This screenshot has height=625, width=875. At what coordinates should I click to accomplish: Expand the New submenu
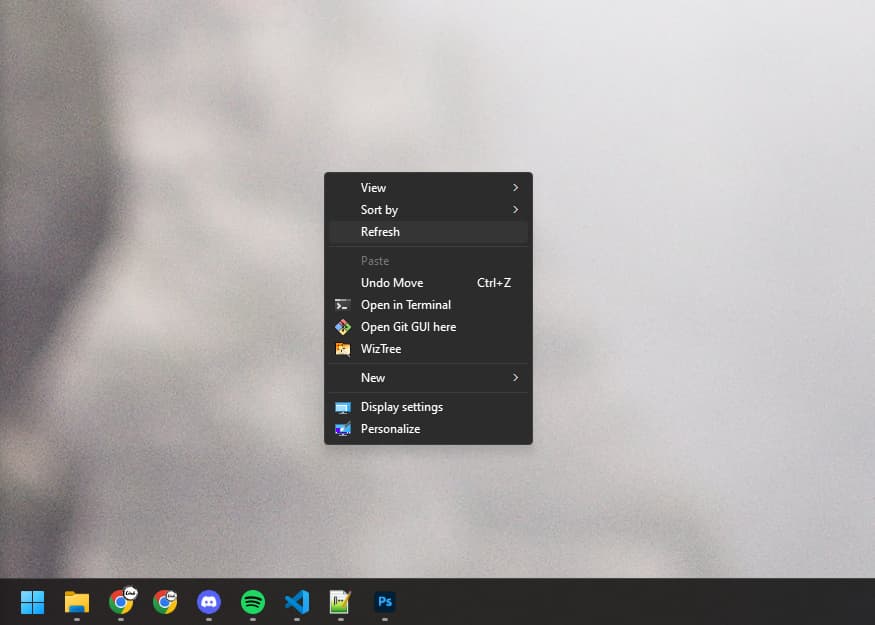click(430, 377)
